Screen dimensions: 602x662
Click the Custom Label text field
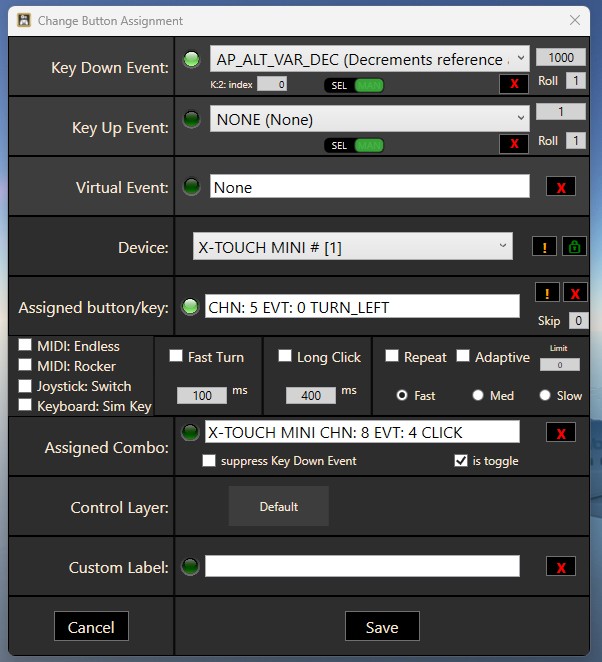tap(362, 567)
